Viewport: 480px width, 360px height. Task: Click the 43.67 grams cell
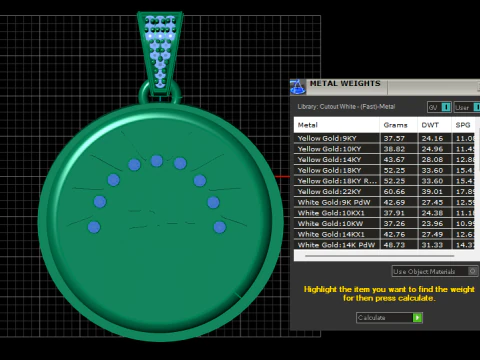point(398,160)
